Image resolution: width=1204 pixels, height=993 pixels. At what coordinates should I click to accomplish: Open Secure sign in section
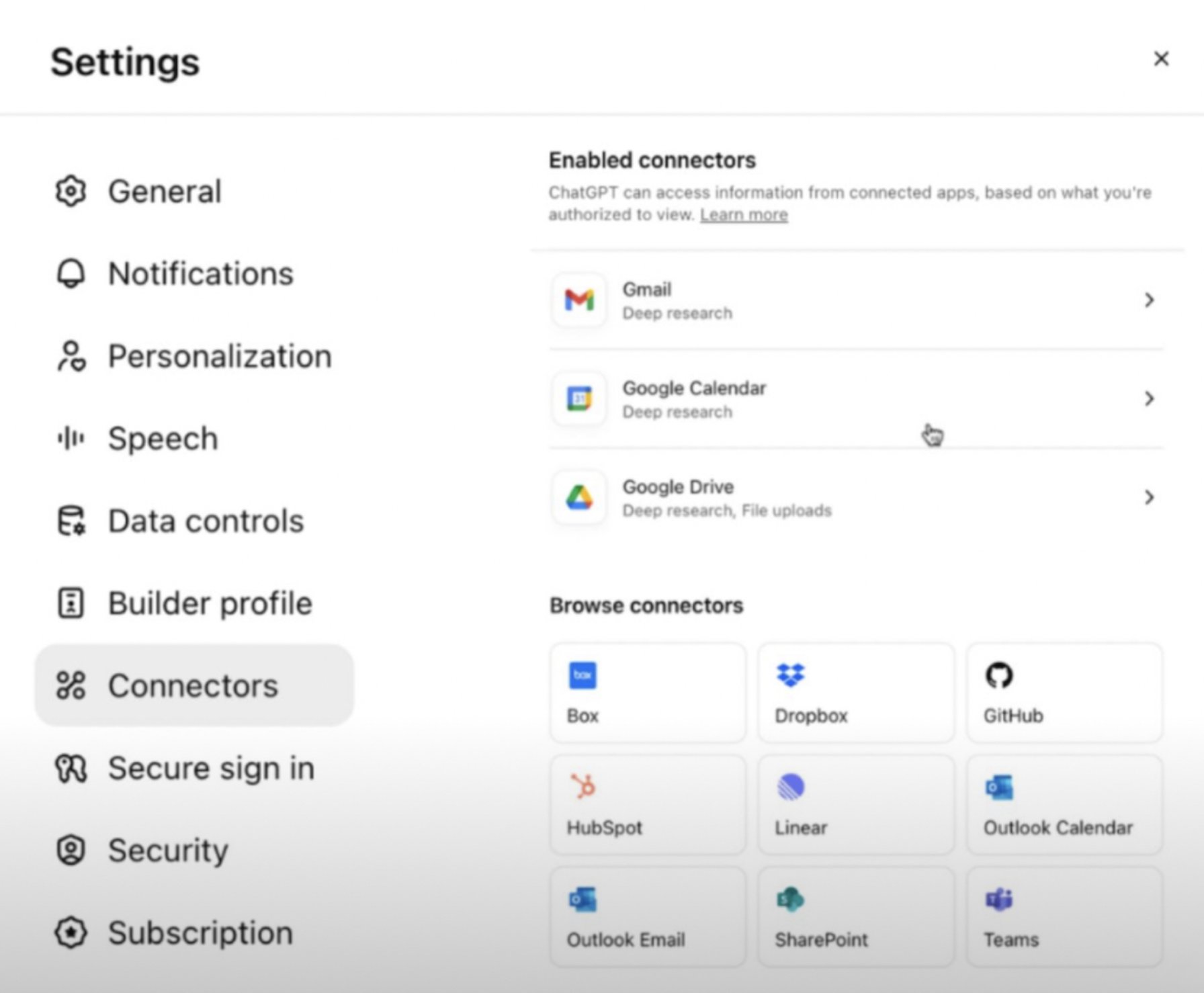click(194, 769)
